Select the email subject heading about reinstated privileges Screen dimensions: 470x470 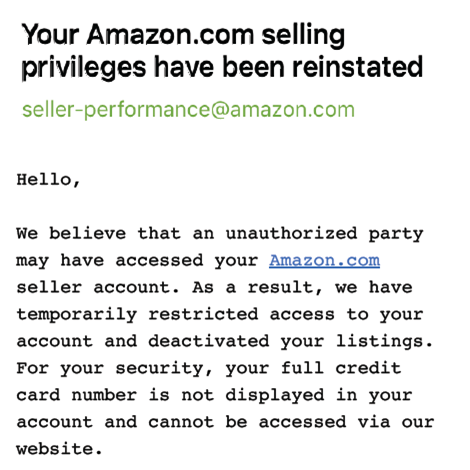coord(222,51)
